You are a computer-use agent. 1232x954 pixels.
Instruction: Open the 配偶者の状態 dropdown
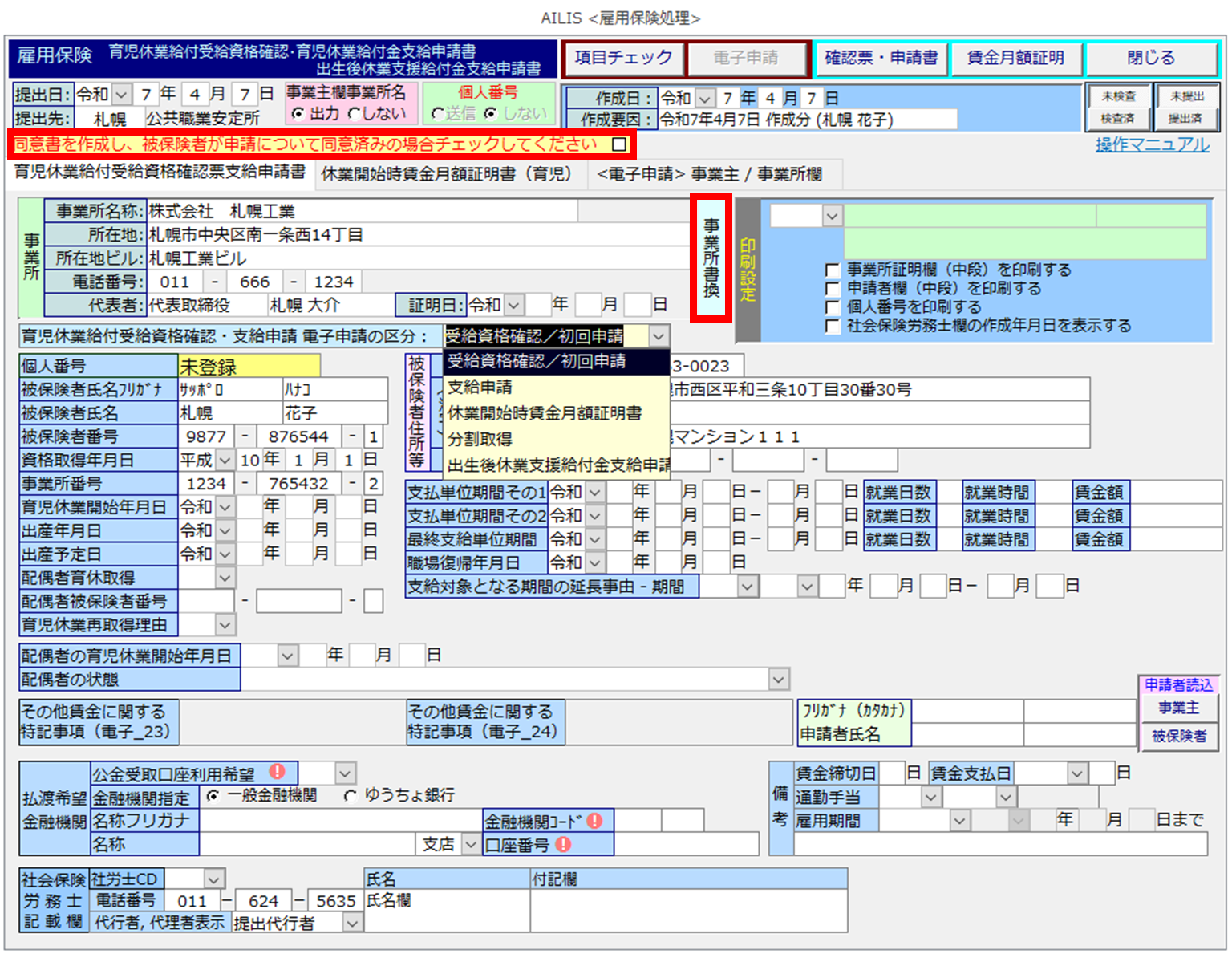click(x=778, y=680)
